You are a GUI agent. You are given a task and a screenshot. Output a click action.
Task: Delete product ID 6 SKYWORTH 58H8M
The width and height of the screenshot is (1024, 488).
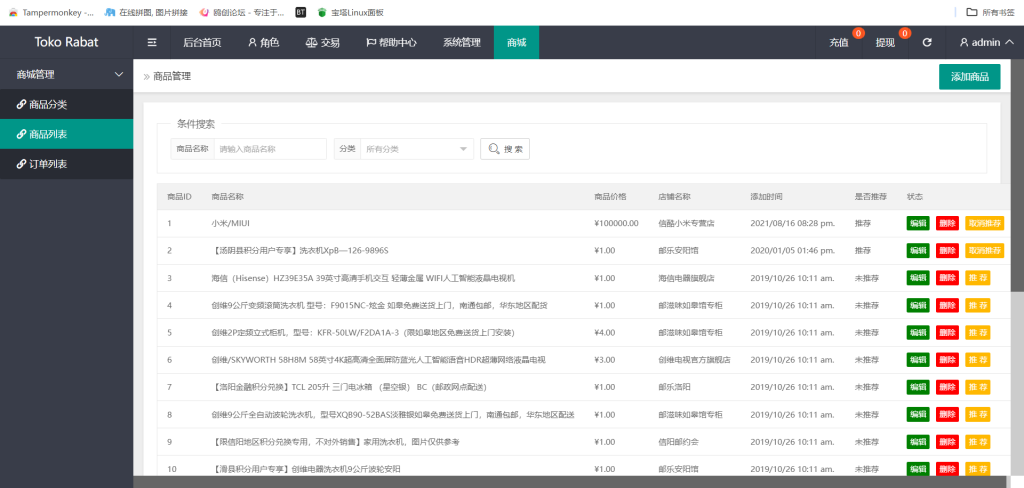click(948, 360)
